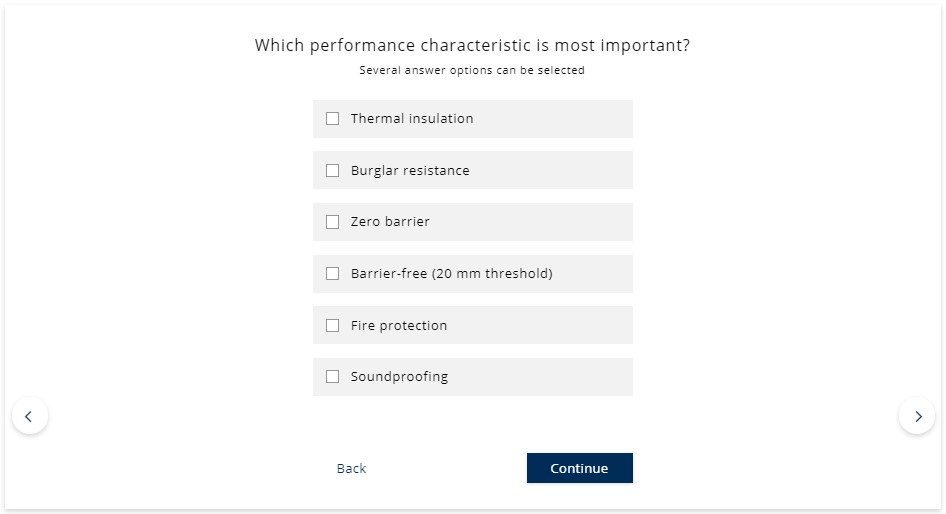Enable the Burglar resistance checkbox
The width and height of the screenshot is (946, 514).
tap(333, 171)
